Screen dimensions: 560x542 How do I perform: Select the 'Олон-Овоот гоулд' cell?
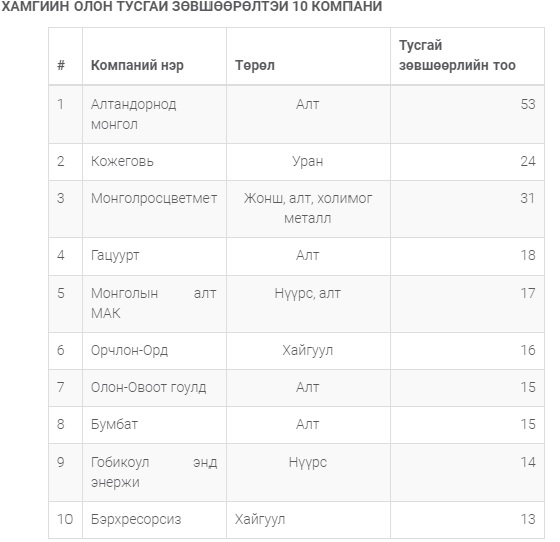click(x=154, y=388)
